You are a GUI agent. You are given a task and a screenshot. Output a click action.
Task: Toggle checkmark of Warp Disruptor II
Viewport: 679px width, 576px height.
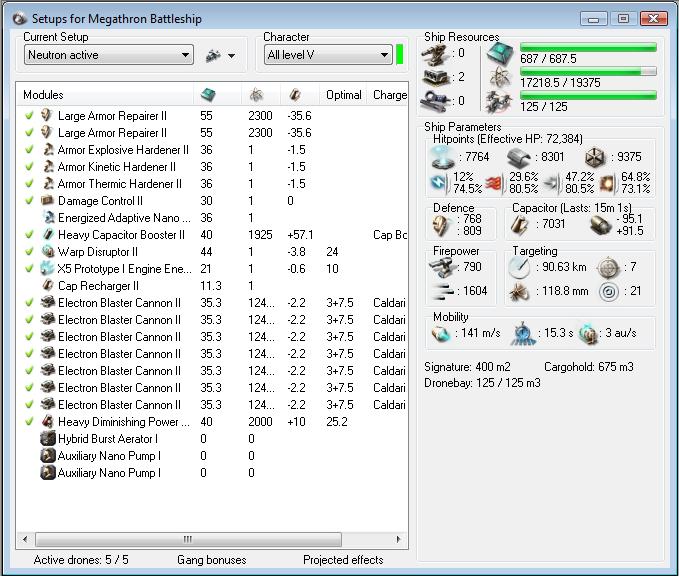[x=29, y=252]
